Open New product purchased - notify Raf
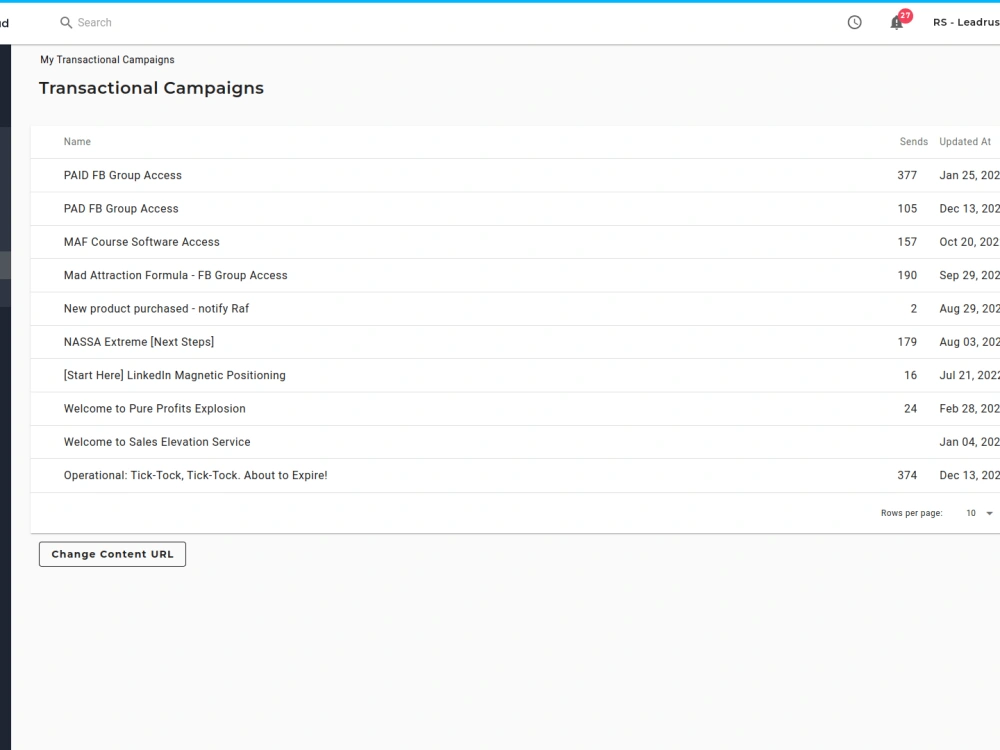Image resolution: width=1000 pixels, height=750 pixels. [x=156, y=309]
